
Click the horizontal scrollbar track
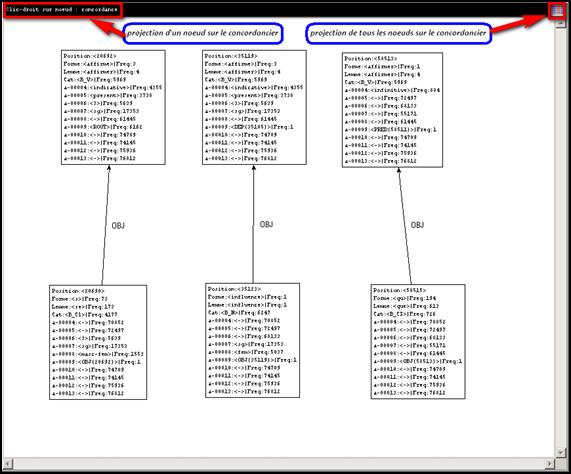pos(279,463)
